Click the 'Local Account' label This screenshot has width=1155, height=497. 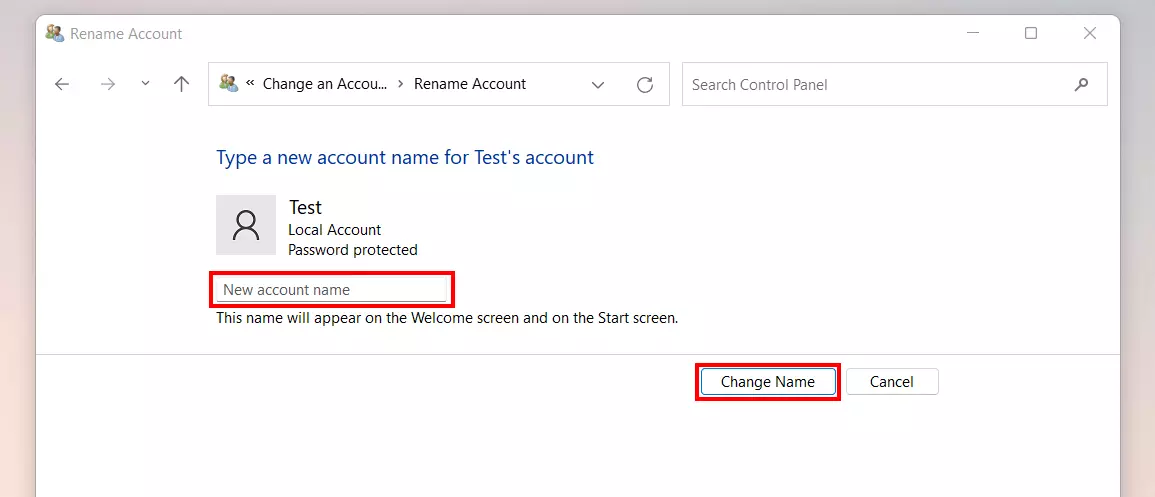[x=334, y=230]
